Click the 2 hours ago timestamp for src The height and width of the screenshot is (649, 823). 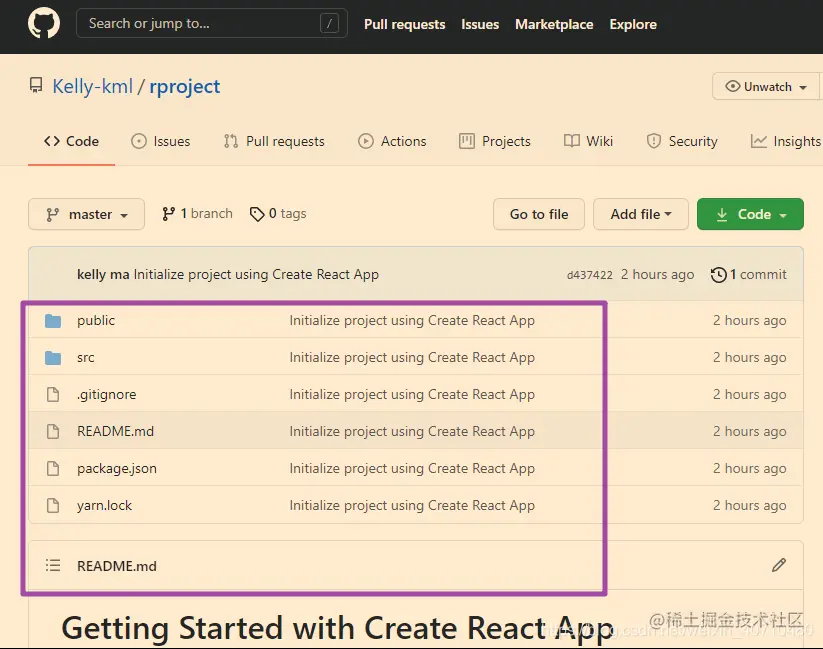(x=750, y=358)
